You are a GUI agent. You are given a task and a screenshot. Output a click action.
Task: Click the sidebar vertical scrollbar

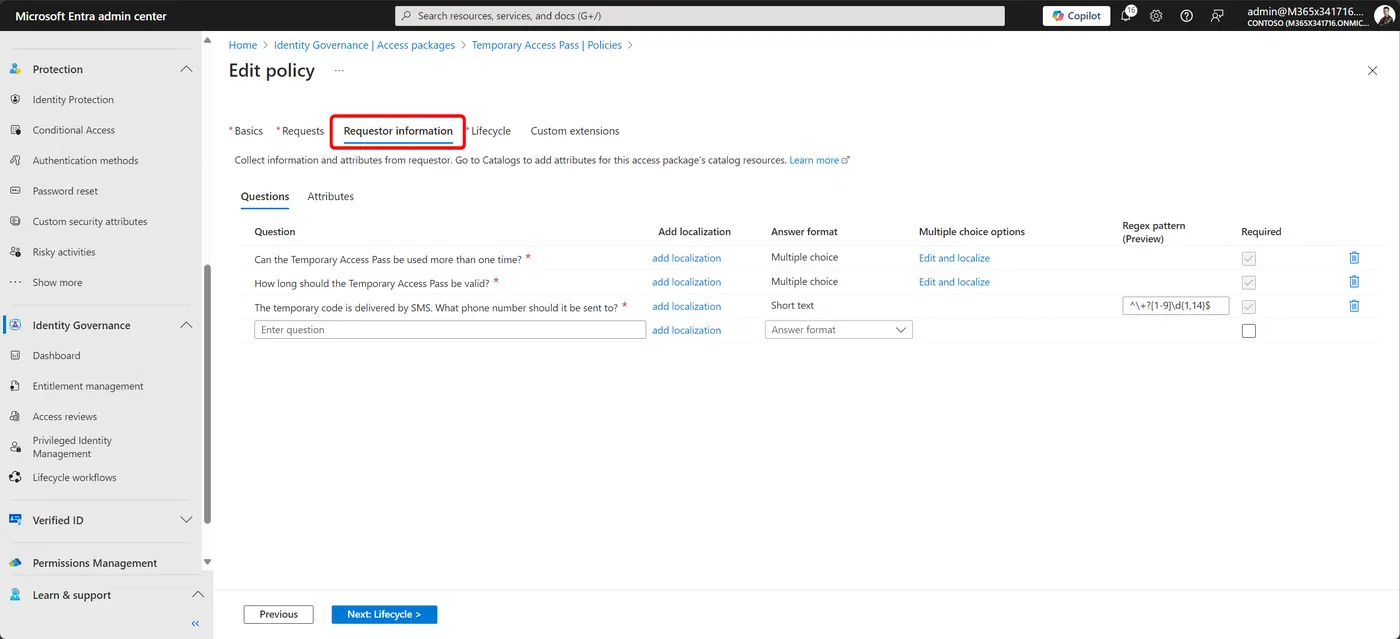207,393
